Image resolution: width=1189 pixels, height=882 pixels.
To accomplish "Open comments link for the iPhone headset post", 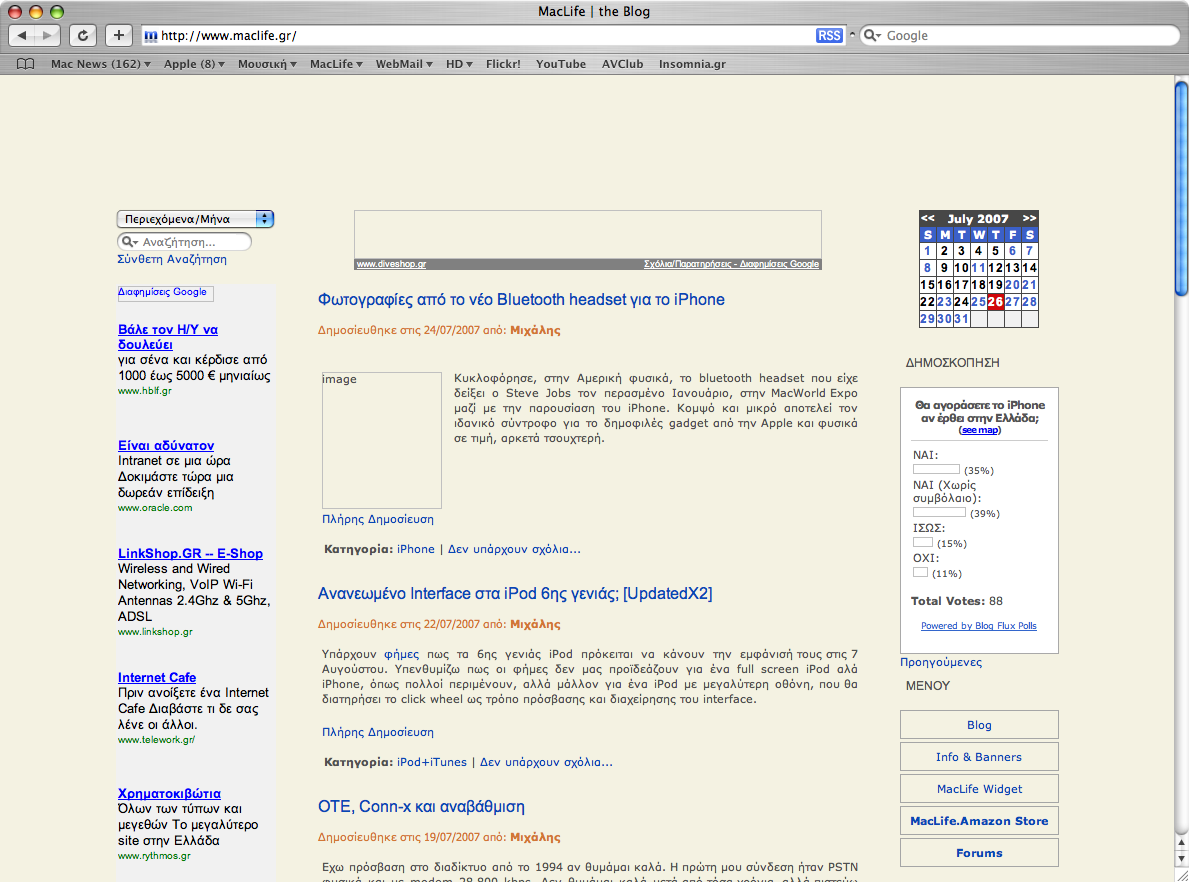I will [x=514, y=549].
